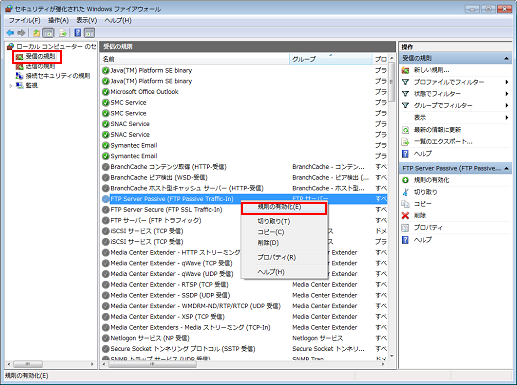Select Secure Socket トンネリング プロトコル rule

tap(244, 349)
